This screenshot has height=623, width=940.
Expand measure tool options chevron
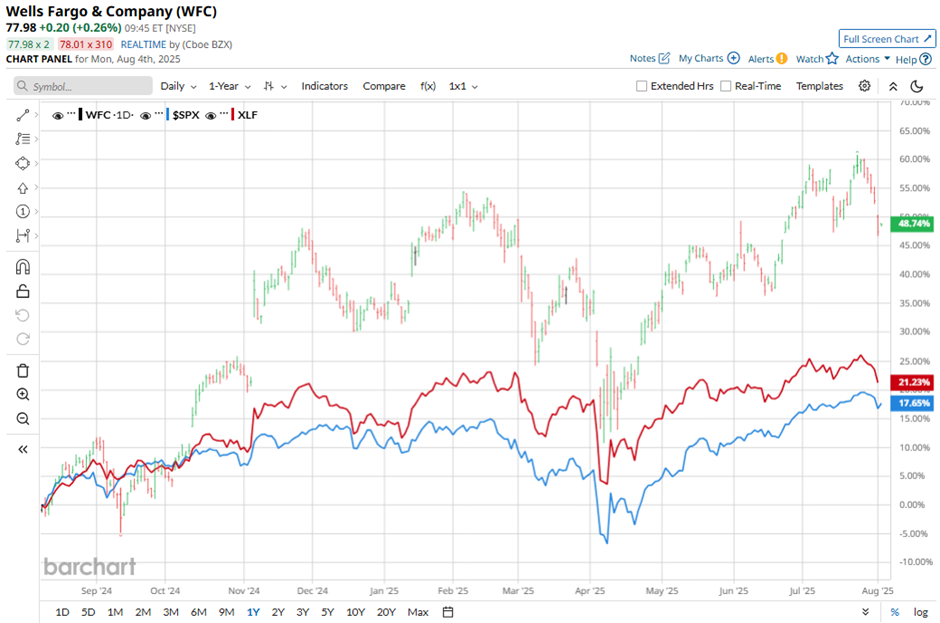click(x=37, y=236)
